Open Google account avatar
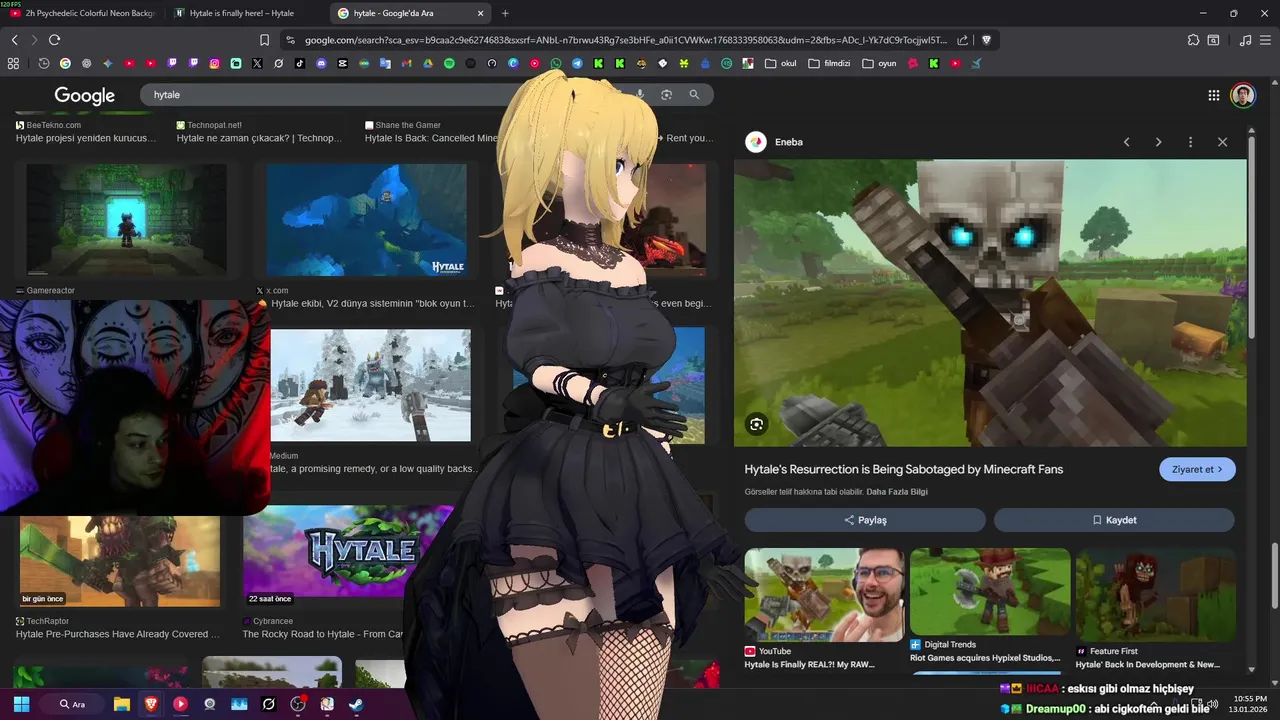Image resolution: width=1280 pixels, height=720 pixels. pos(1242,95)
